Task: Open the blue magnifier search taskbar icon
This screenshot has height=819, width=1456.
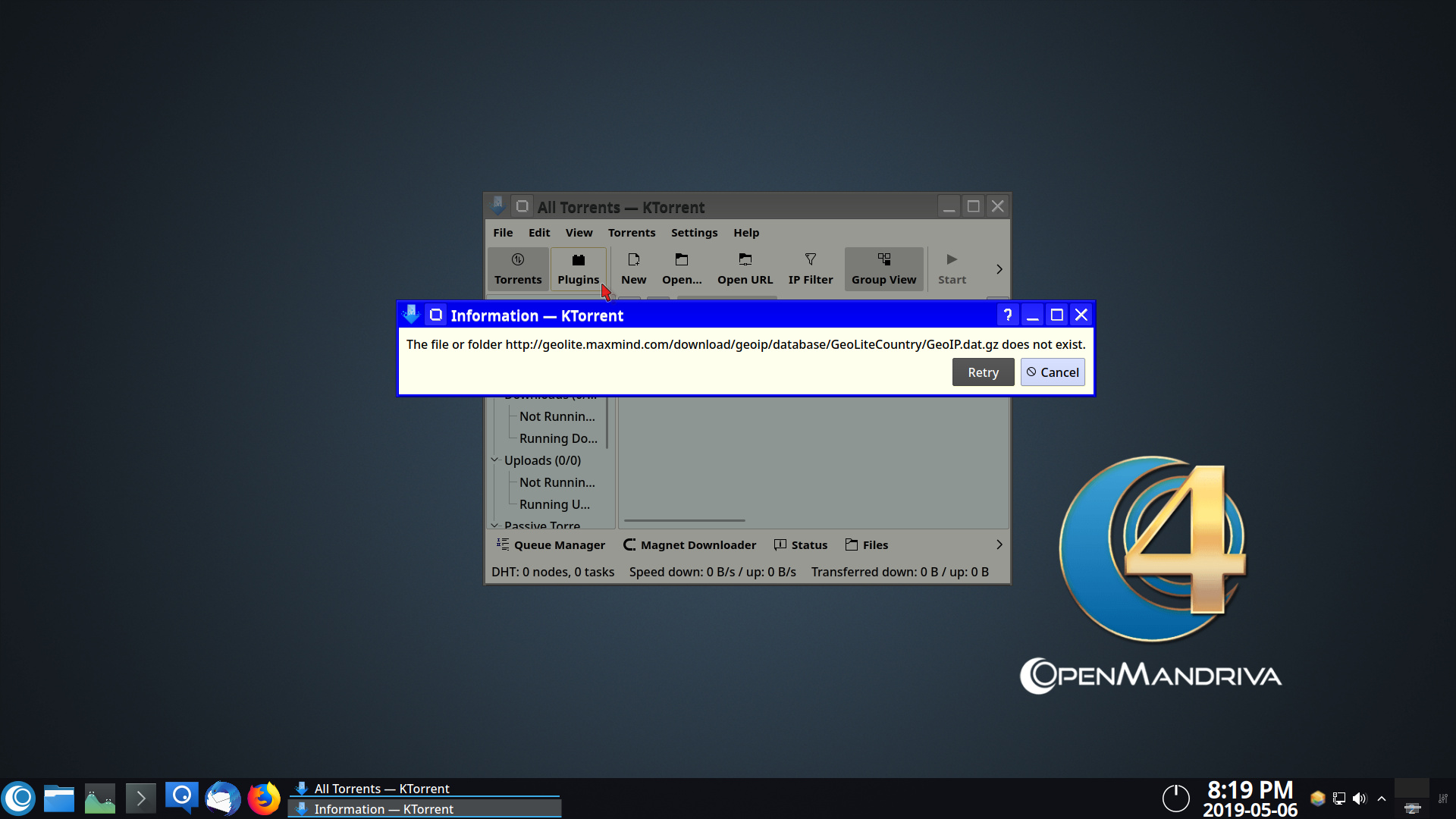Action: coord(182,799)
